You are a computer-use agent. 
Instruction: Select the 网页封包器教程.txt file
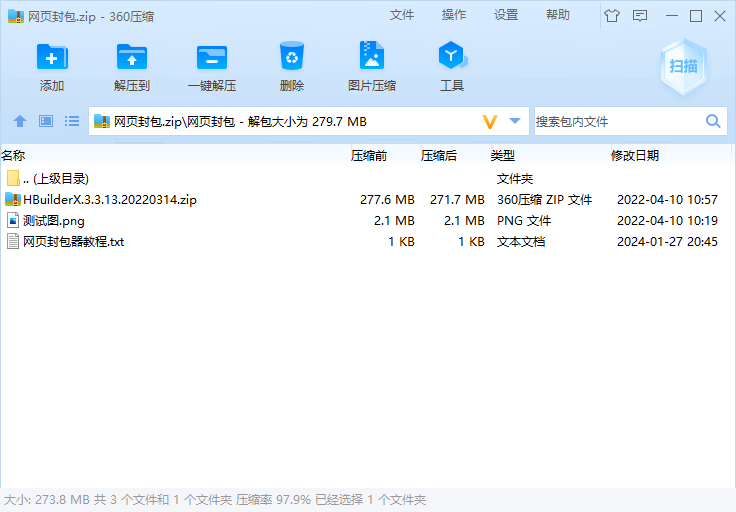pos(366,242)
